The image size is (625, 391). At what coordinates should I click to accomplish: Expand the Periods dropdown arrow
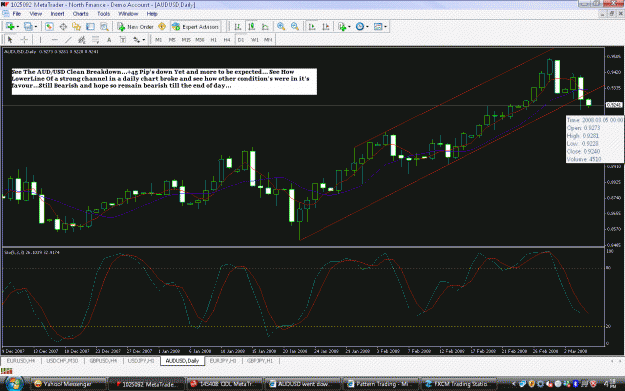click(367, 27)
